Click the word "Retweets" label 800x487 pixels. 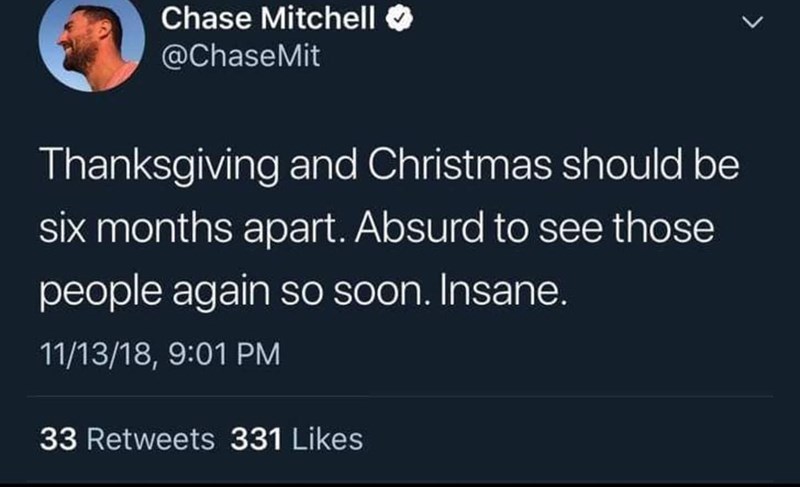click(x=152, y=438)
